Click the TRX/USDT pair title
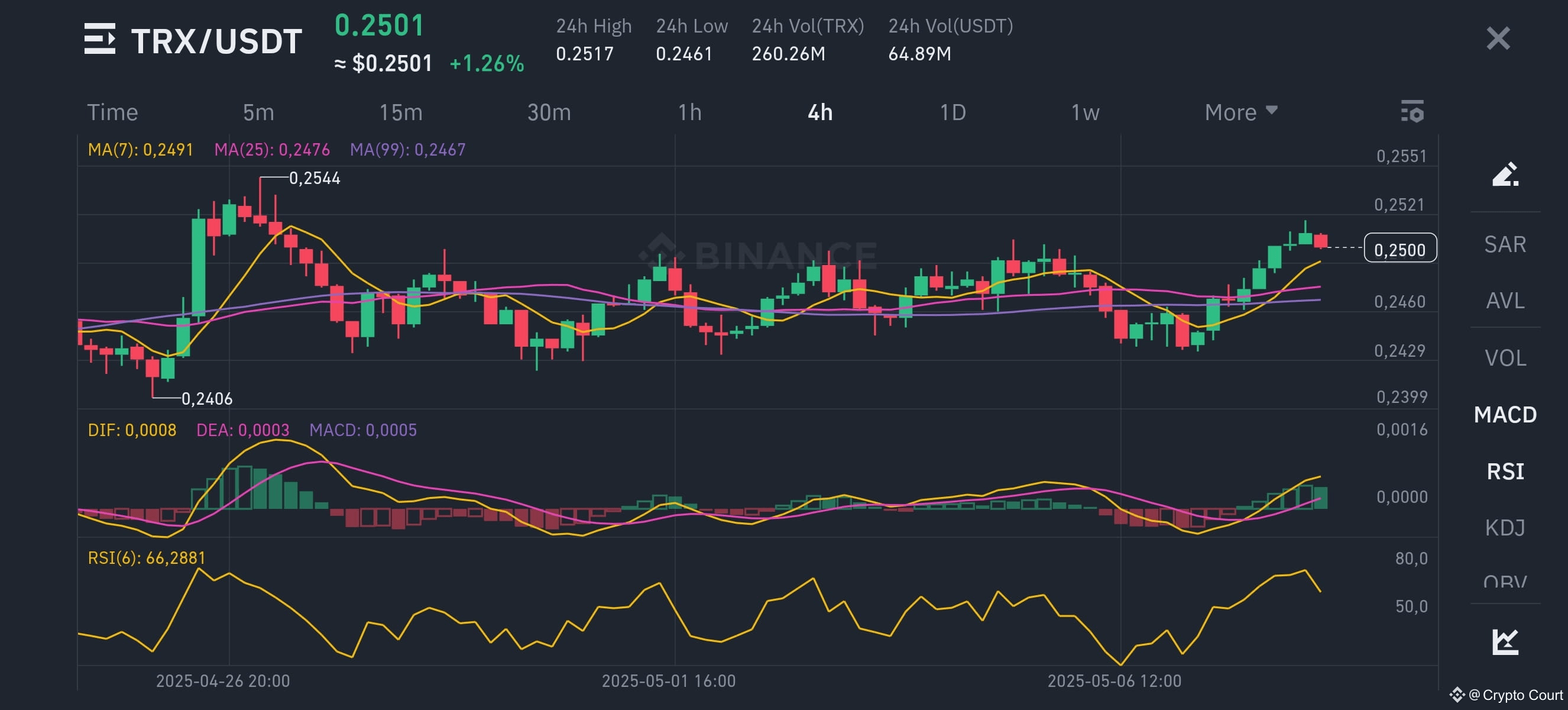The width and height of the screenshot is (1568, 710). (216, 41)
